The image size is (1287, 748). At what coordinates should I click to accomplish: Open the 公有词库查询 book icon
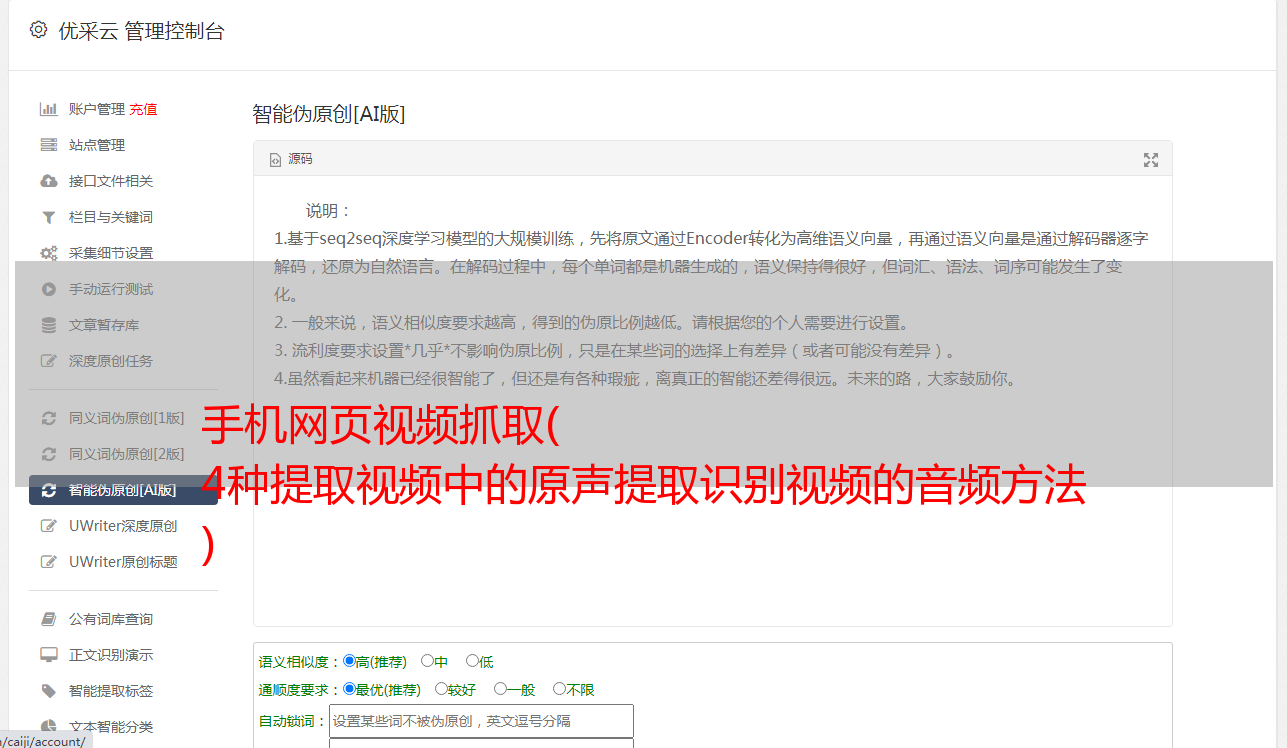pos(48,619)
